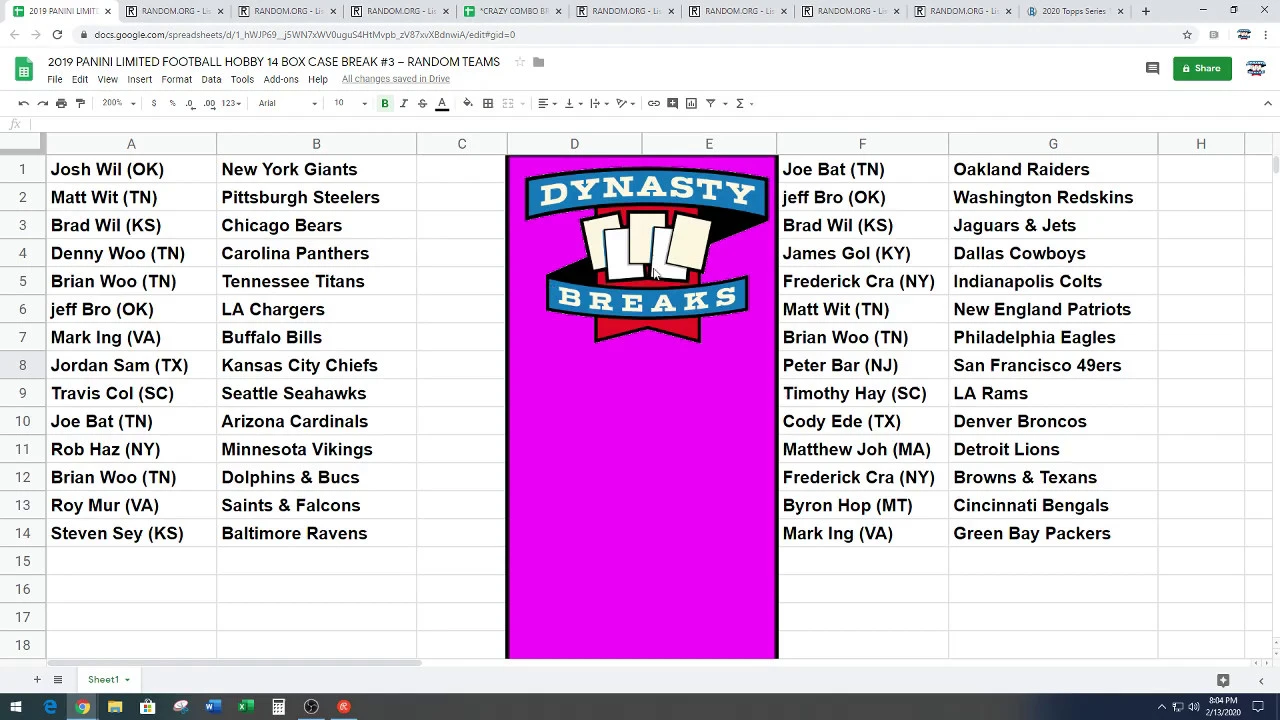Open Word from the taskbar

tap(213, 707)
